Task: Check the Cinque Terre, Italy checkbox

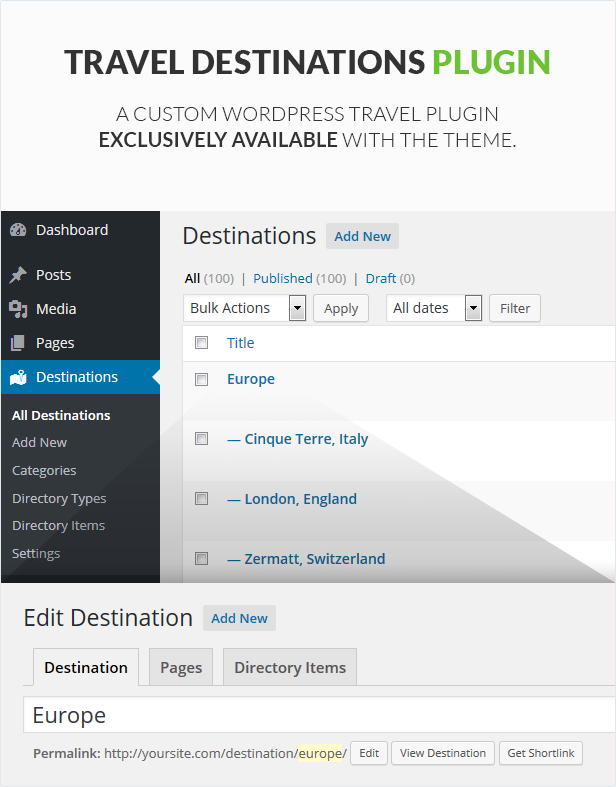Action: point(202,439)
